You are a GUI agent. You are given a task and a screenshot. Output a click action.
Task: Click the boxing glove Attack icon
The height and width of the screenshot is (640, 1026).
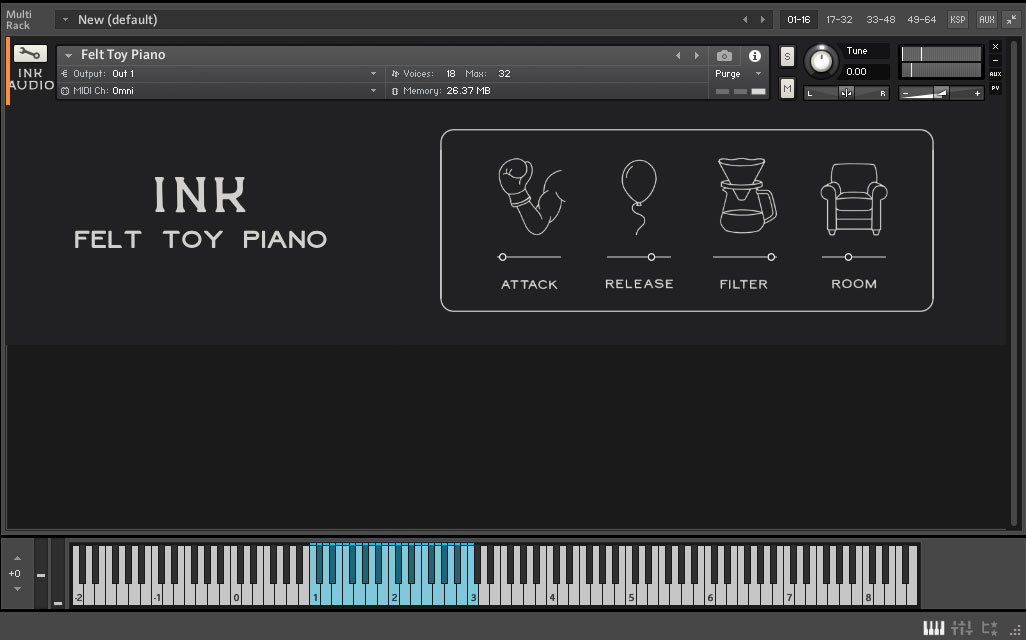click(x=530, y=196)
